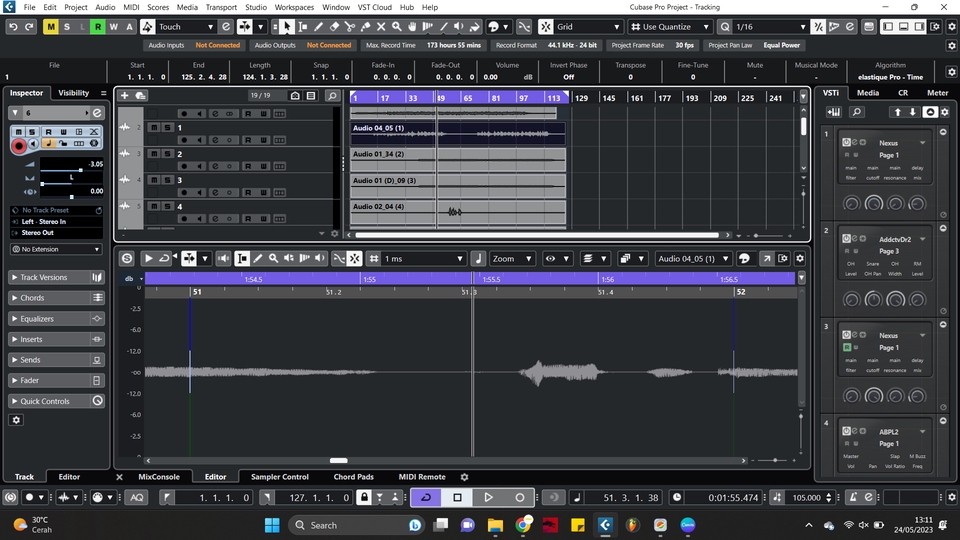Expand the Equalizers inspector section
Image resolution: width=960 pixels, height=540 pixels.
coord(56,318)
